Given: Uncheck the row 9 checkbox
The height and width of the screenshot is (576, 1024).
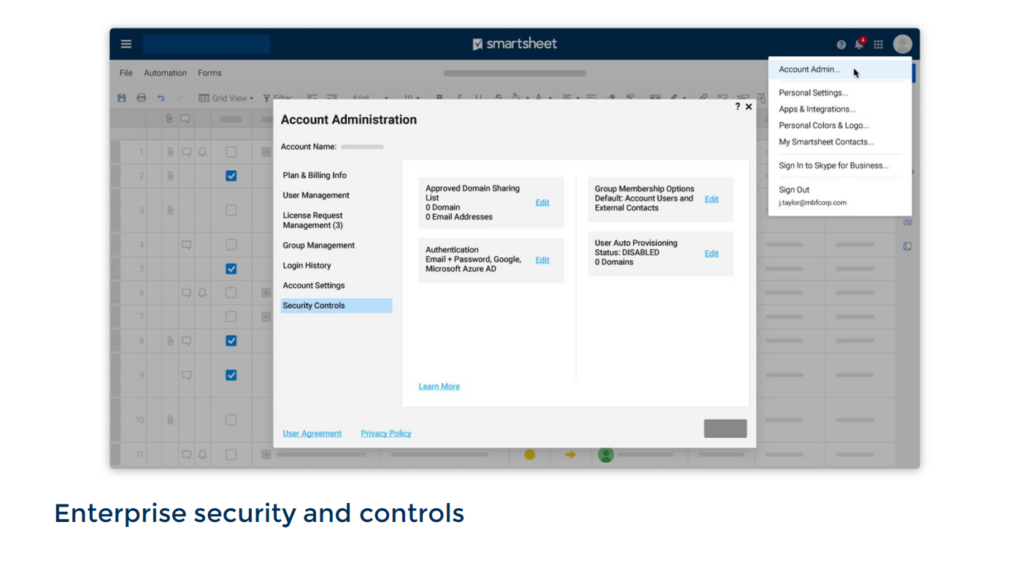Looking at the screenshot, I should tap(231, 375).
